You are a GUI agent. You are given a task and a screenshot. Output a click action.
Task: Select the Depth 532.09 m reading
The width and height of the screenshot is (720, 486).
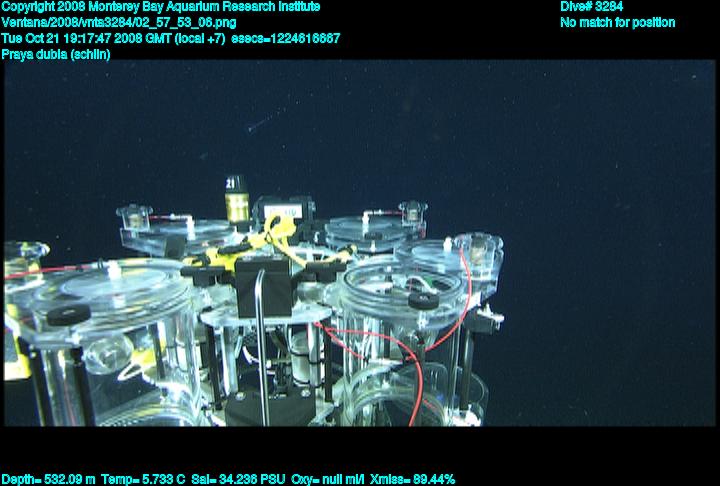[49, 479]
